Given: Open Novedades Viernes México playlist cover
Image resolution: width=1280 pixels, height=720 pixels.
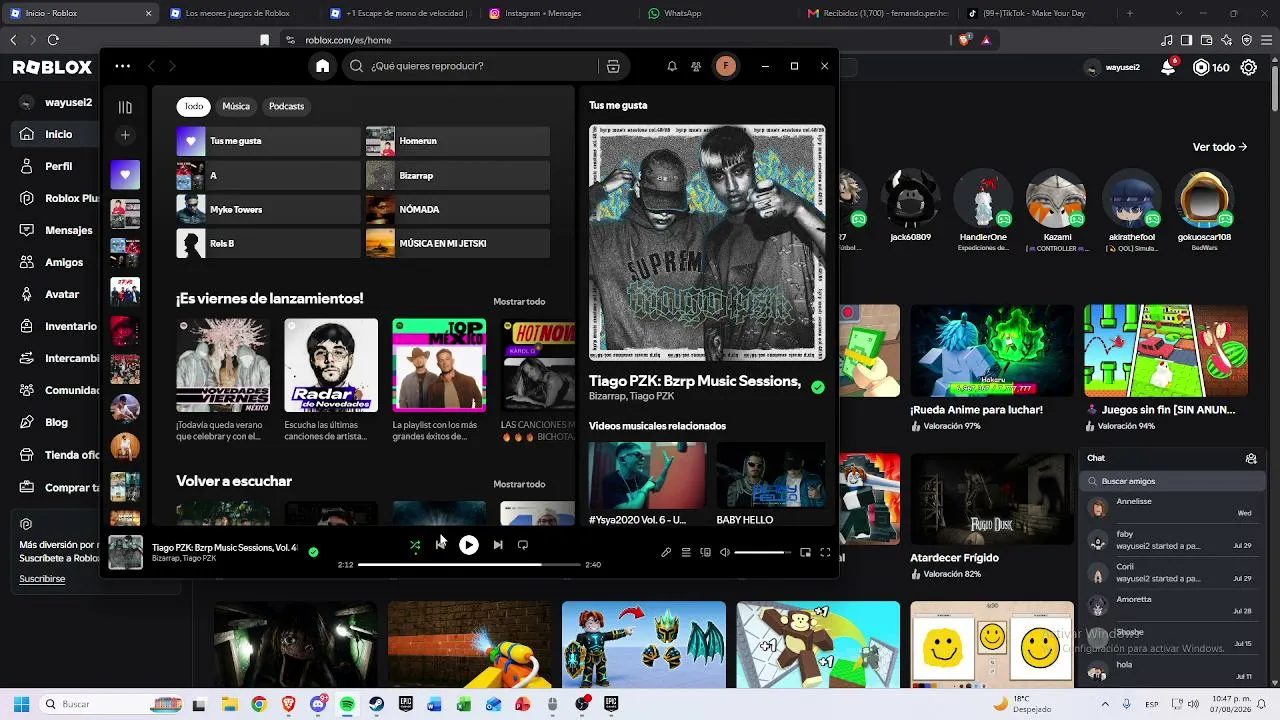Looking at the screenshot, I should pos(223,365).
